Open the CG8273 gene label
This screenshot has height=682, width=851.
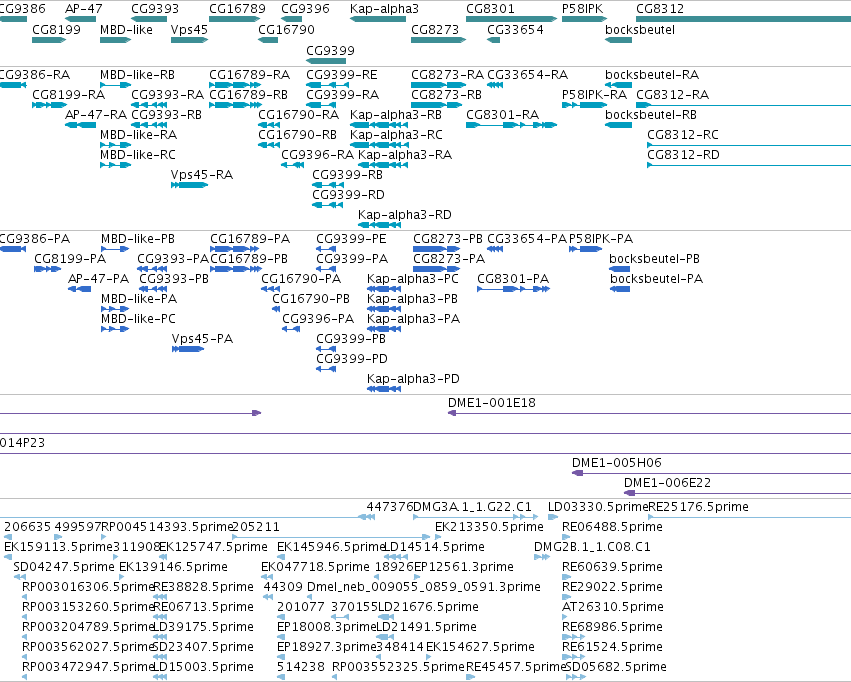click(x=435, y=29)
